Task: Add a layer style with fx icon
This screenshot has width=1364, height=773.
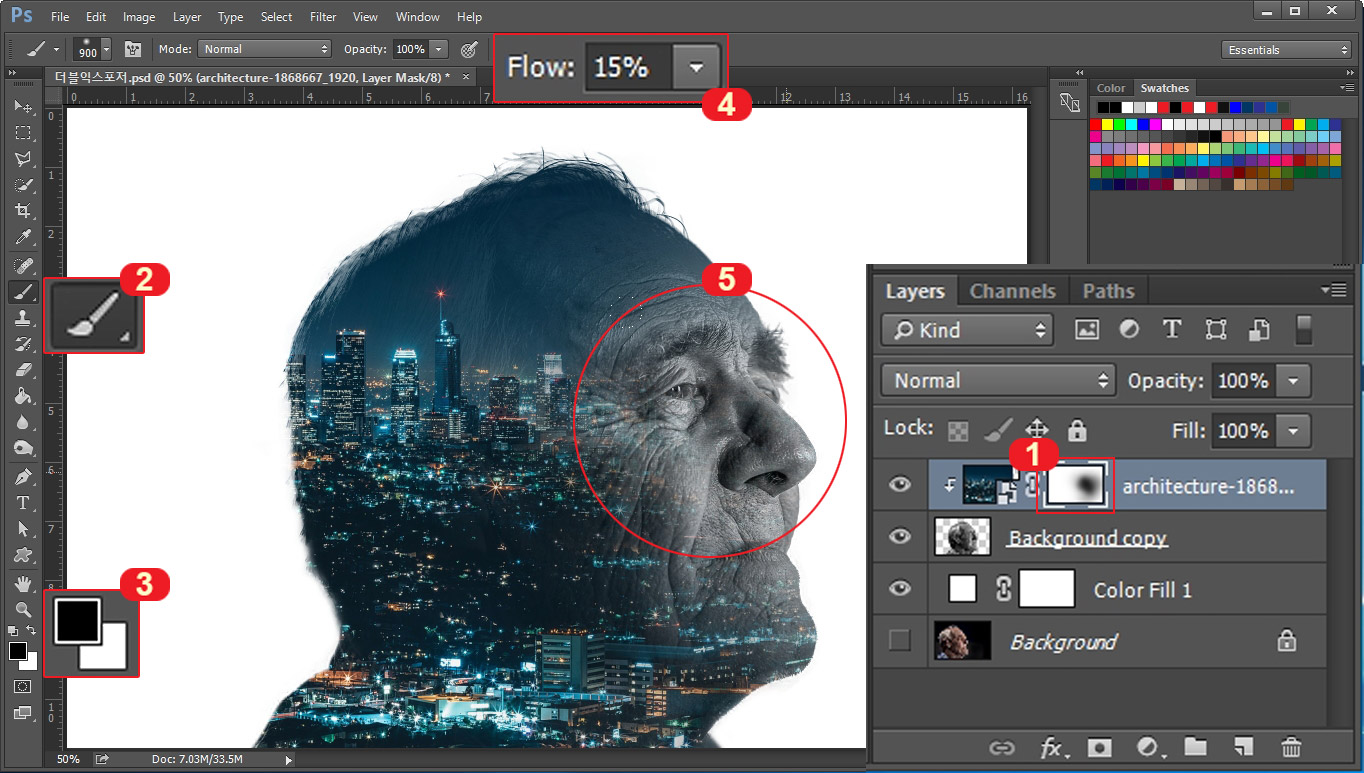Action: pos(1052,747)
